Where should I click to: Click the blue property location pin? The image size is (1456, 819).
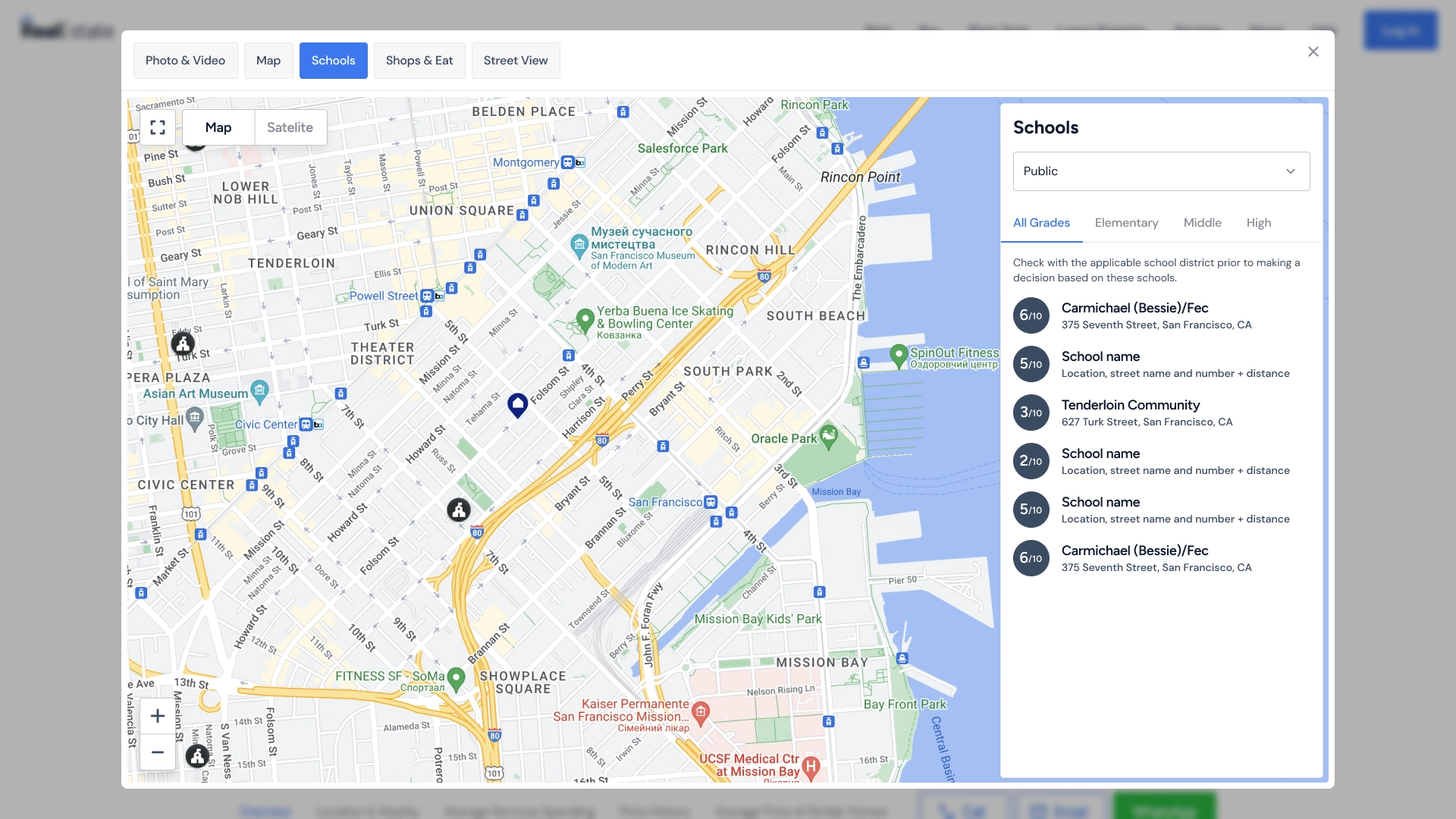(517, 406)
